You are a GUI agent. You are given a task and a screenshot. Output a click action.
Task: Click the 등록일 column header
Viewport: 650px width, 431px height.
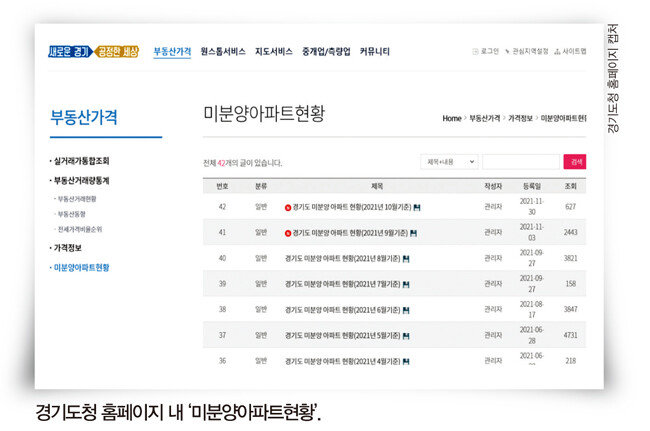pyautogui.click(x=532, y=186)
